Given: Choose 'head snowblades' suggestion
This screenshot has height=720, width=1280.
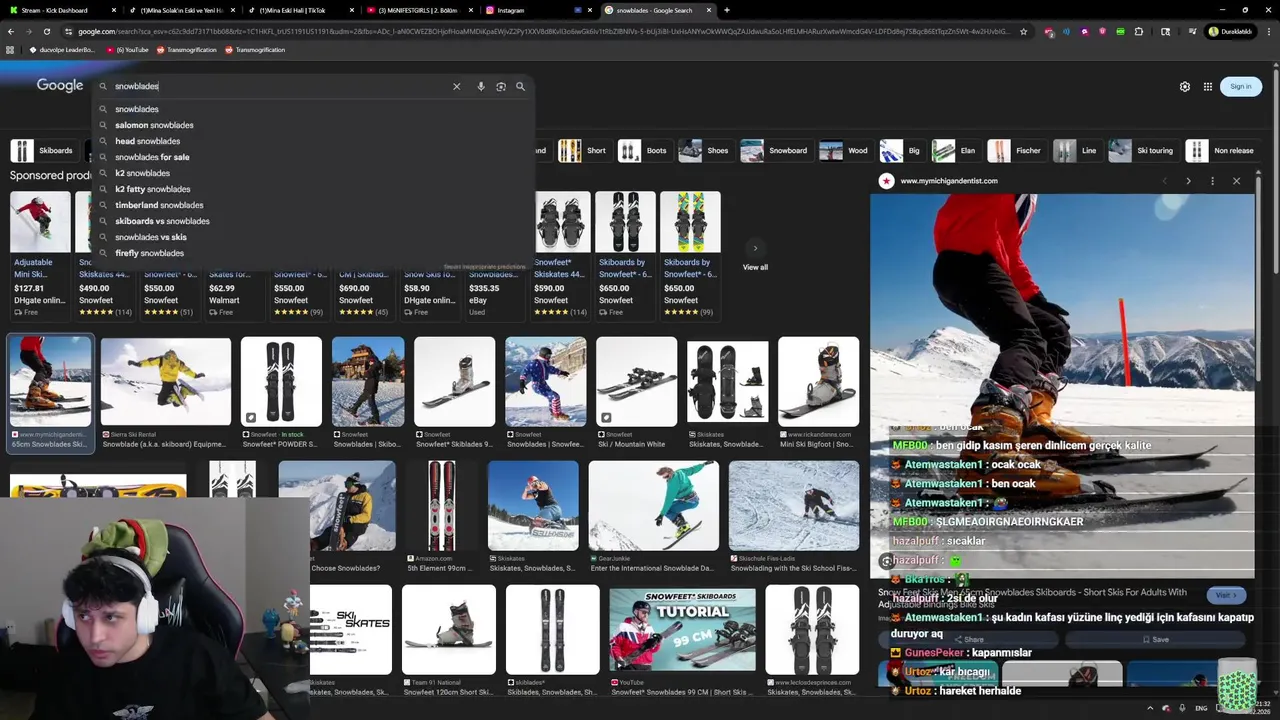Looking at the screenshot, I should coord(315,141).
